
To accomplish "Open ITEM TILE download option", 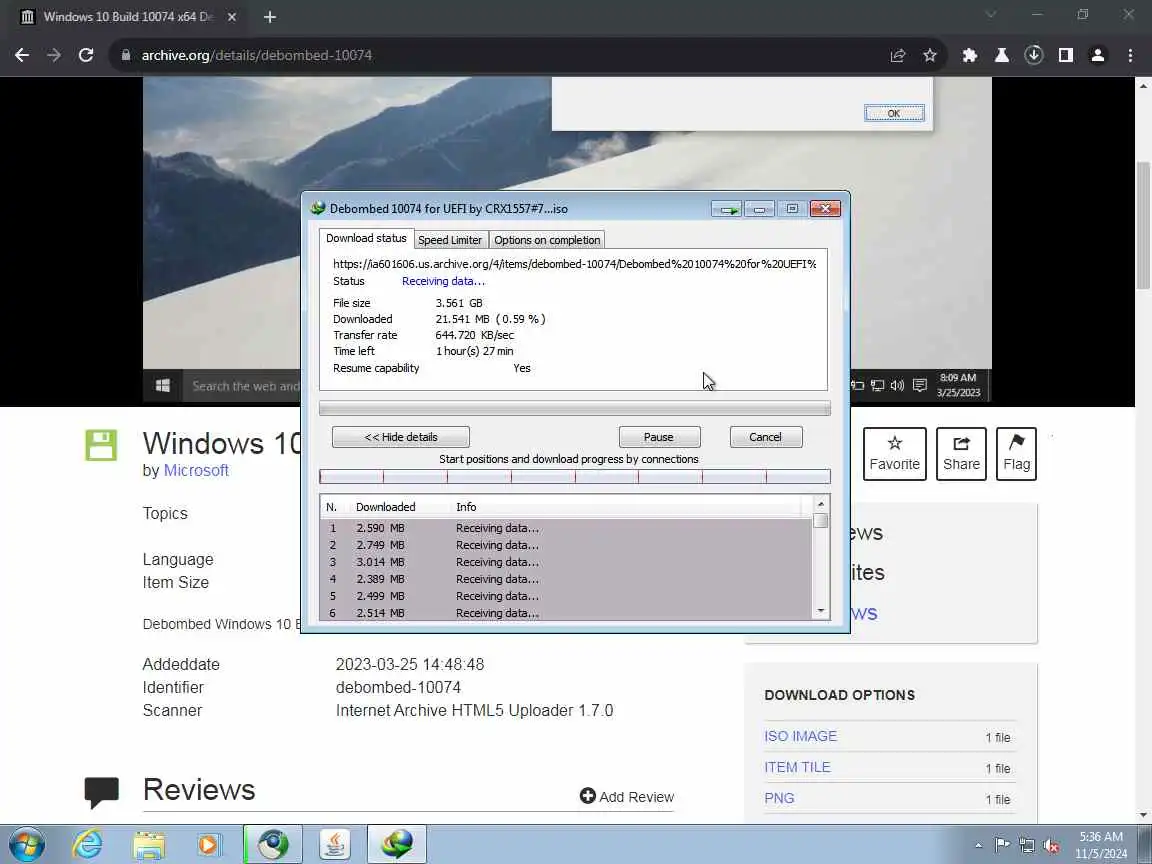I will pos(797,767).
